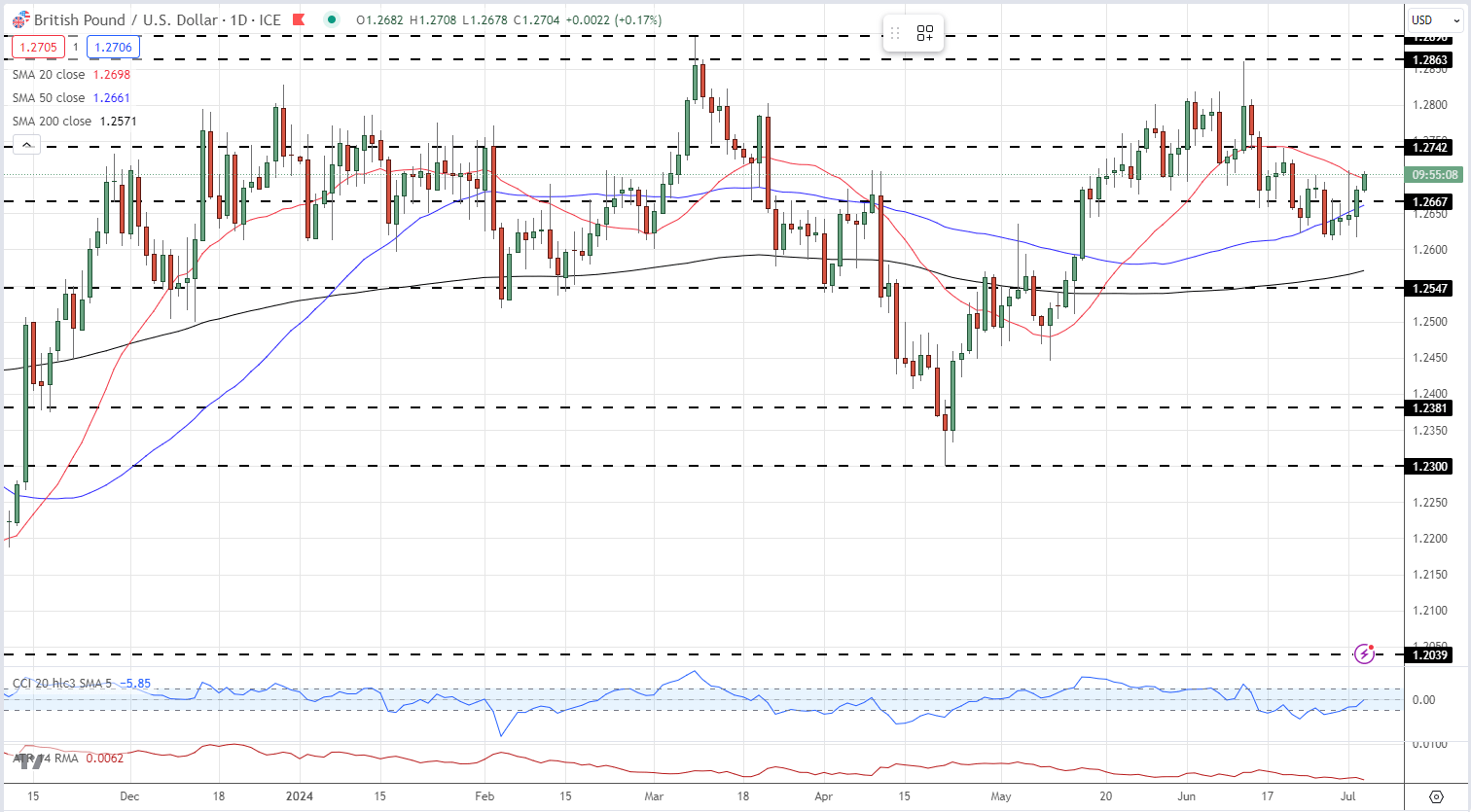Click the Apr label on time axis

click(x=824, y=796)
